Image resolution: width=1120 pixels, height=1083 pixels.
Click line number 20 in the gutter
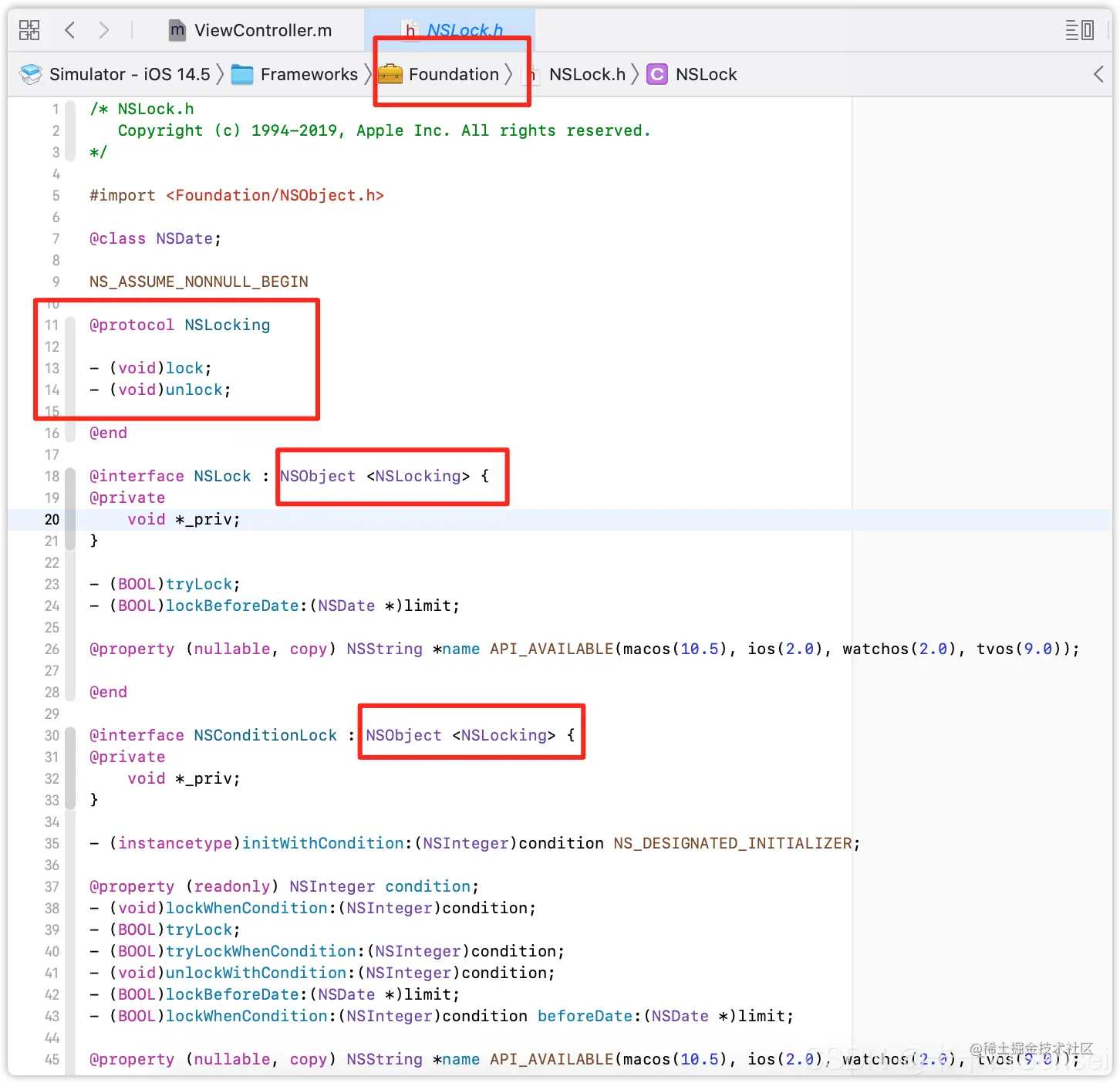pos(51,519)
